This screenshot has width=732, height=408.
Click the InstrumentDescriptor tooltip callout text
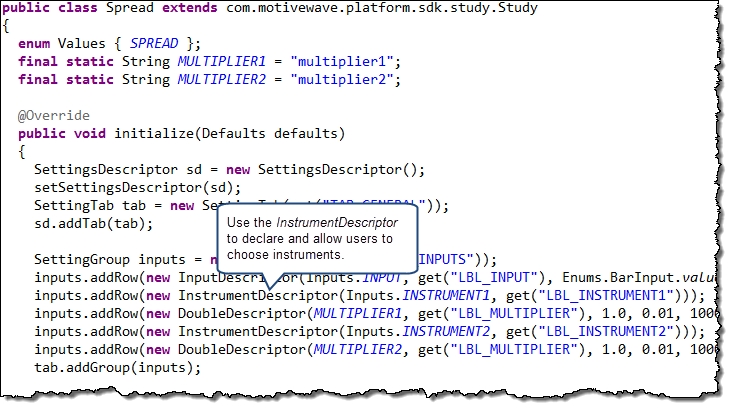(x=312, y=239)
